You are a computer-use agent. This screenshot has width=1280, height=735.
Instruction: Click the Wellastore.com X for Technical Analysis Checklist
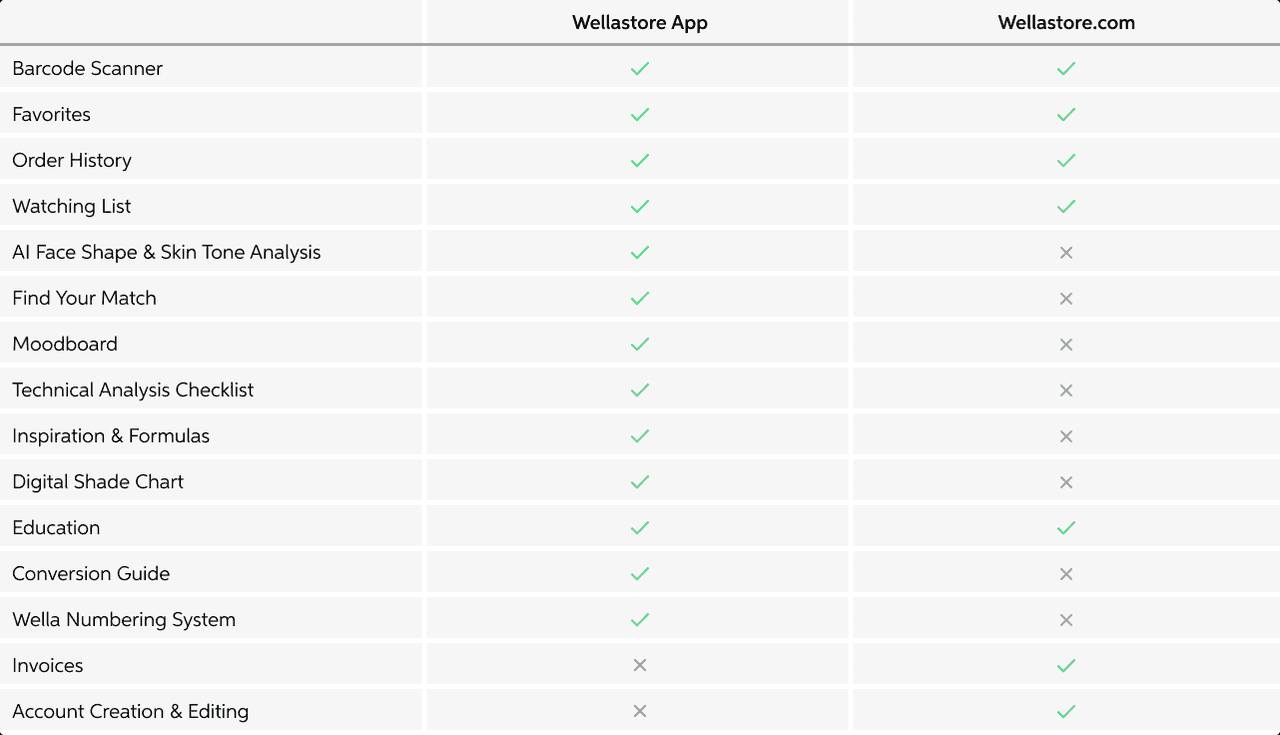tap(1066, 391)
